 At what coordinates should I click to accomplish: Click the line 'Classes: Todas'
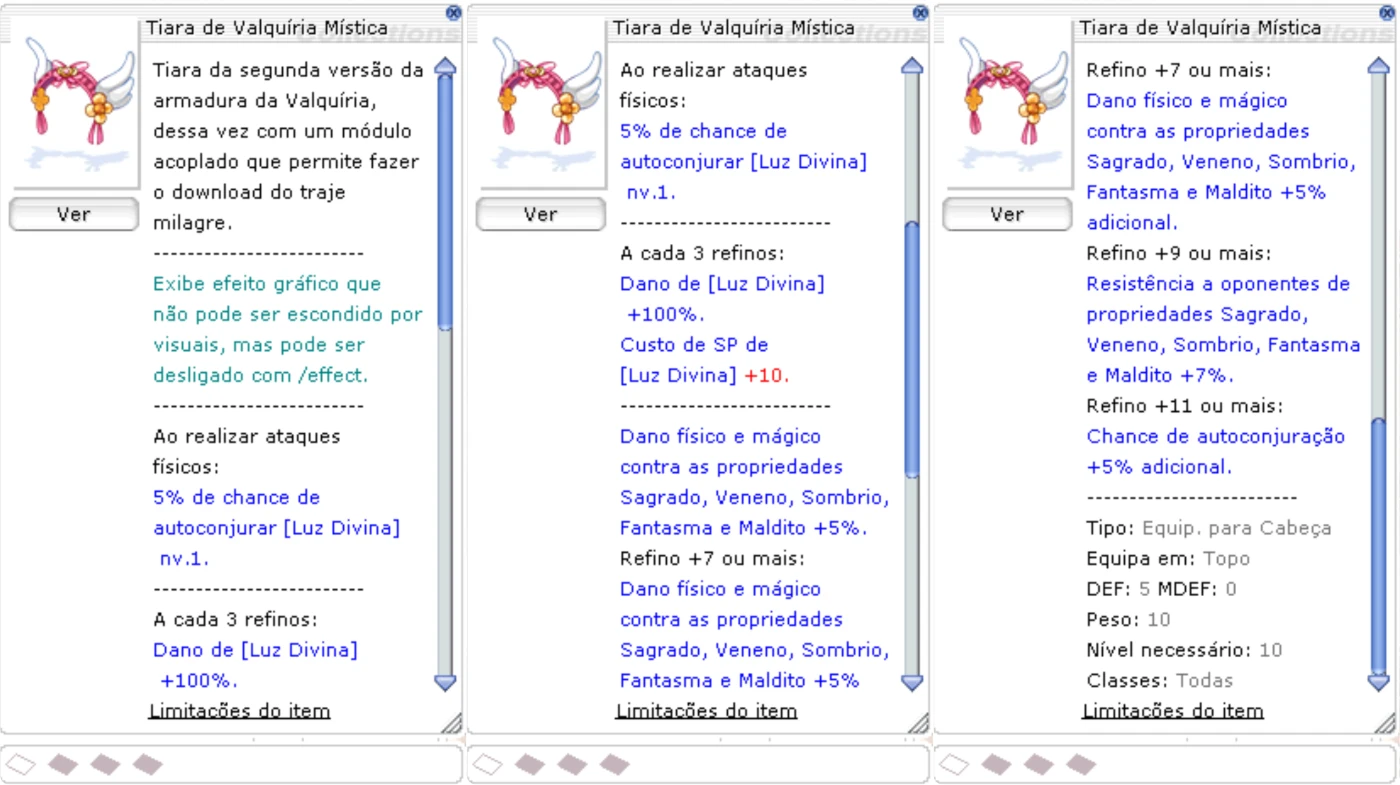point(1160,681)
